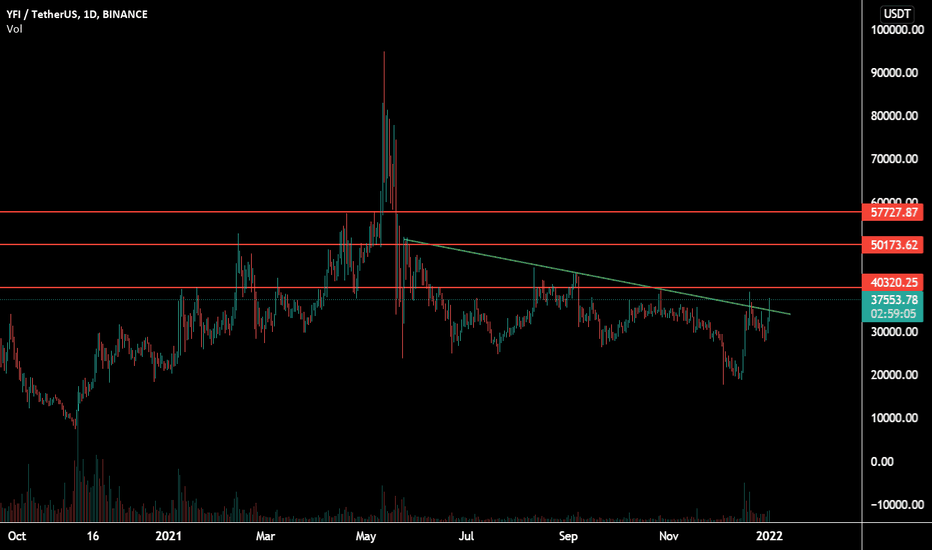Select the 50173.62 price line label
This screenshot has width=932, height=550.
(x=893, y=245)
